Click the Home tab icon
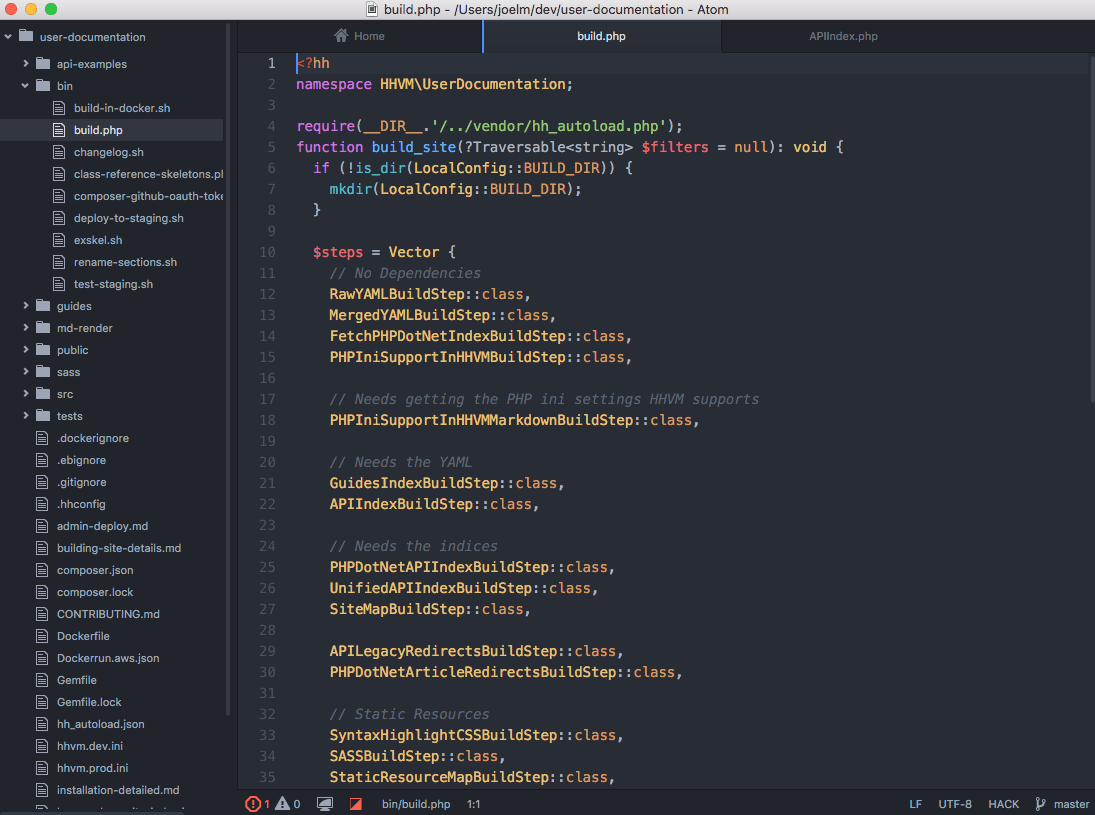1095x815 pixels. pos(341,36)
